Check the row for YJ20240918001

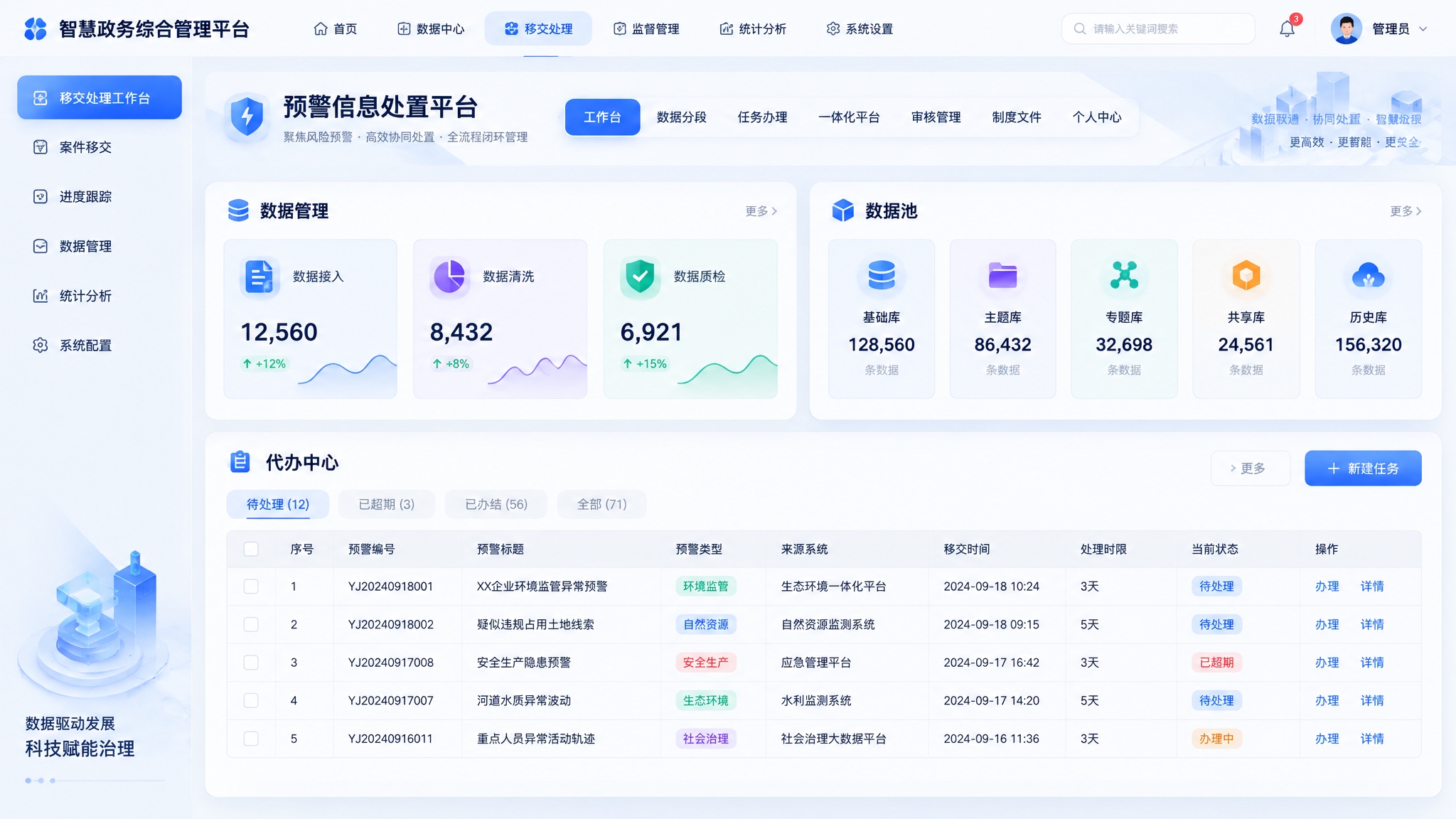(x=251, y=587)
